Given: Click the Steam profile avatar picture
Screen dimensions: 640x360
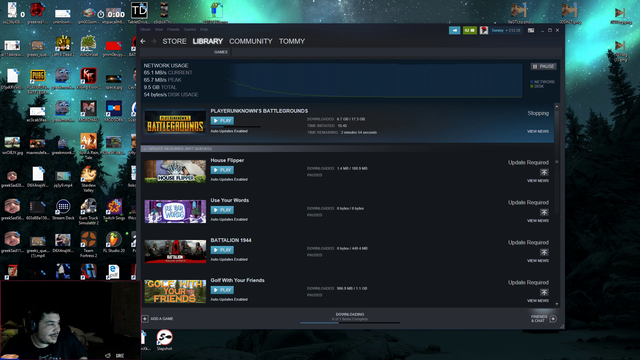Looking at the screenshot, I should coord(484,31).
